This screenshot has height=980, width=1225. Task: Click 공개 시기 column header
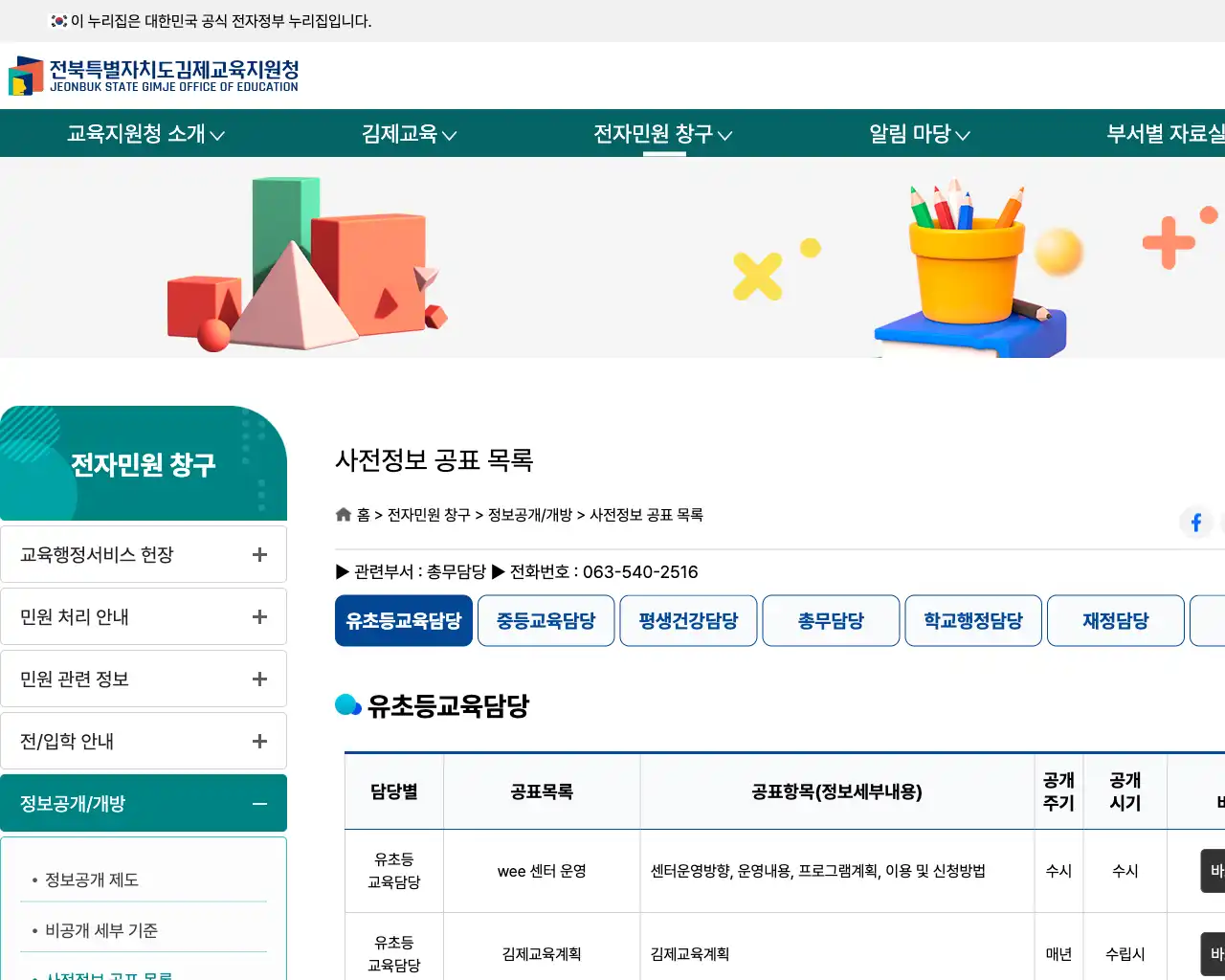click(x=1125, y=791)
